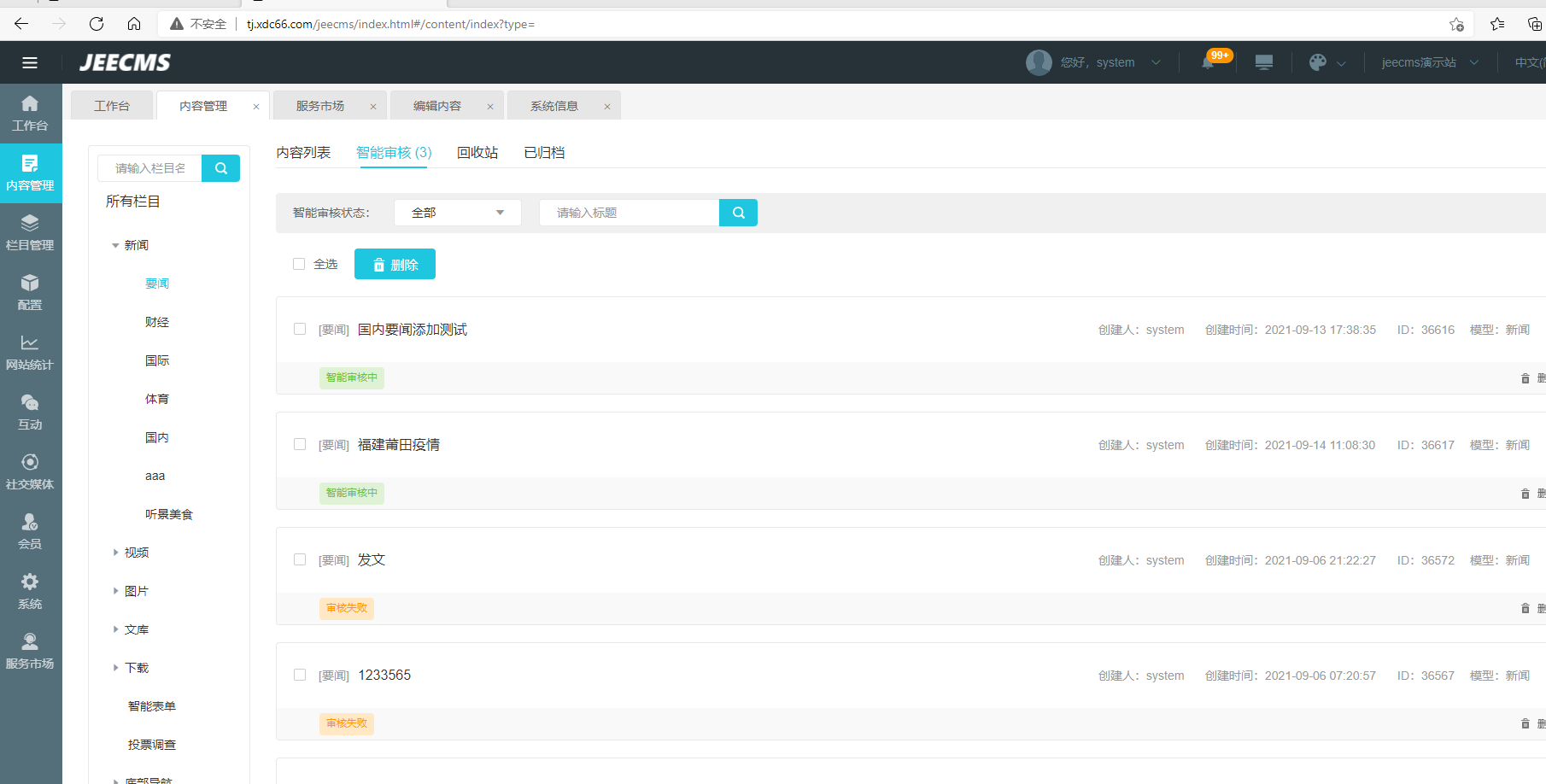Delete the 国内要闻添加测试 row via trash icon
This screenshot has height=784, width=1546.
[x=1526, y=378]
